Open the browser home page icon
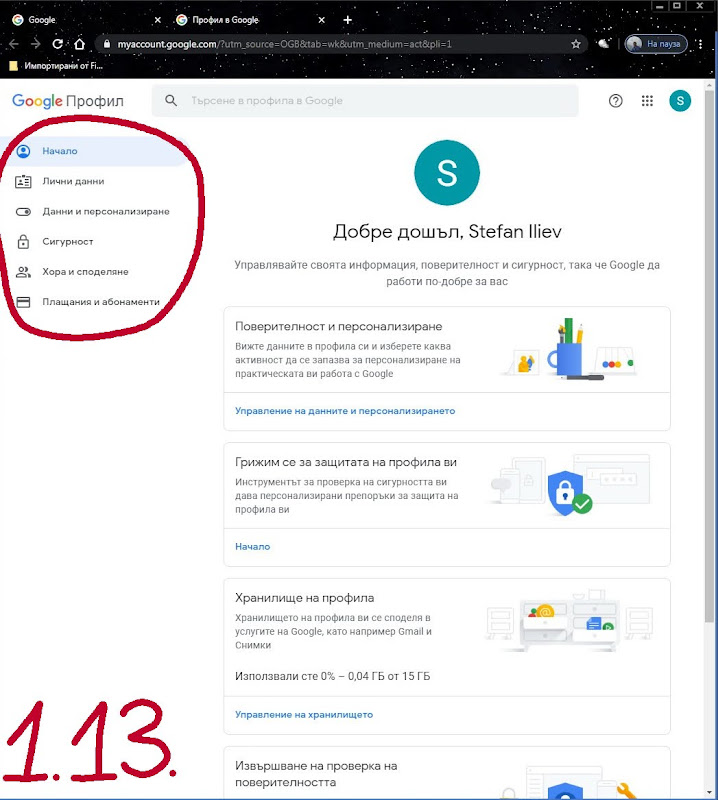This screenshot has width=718, height=800. [79, 44]
